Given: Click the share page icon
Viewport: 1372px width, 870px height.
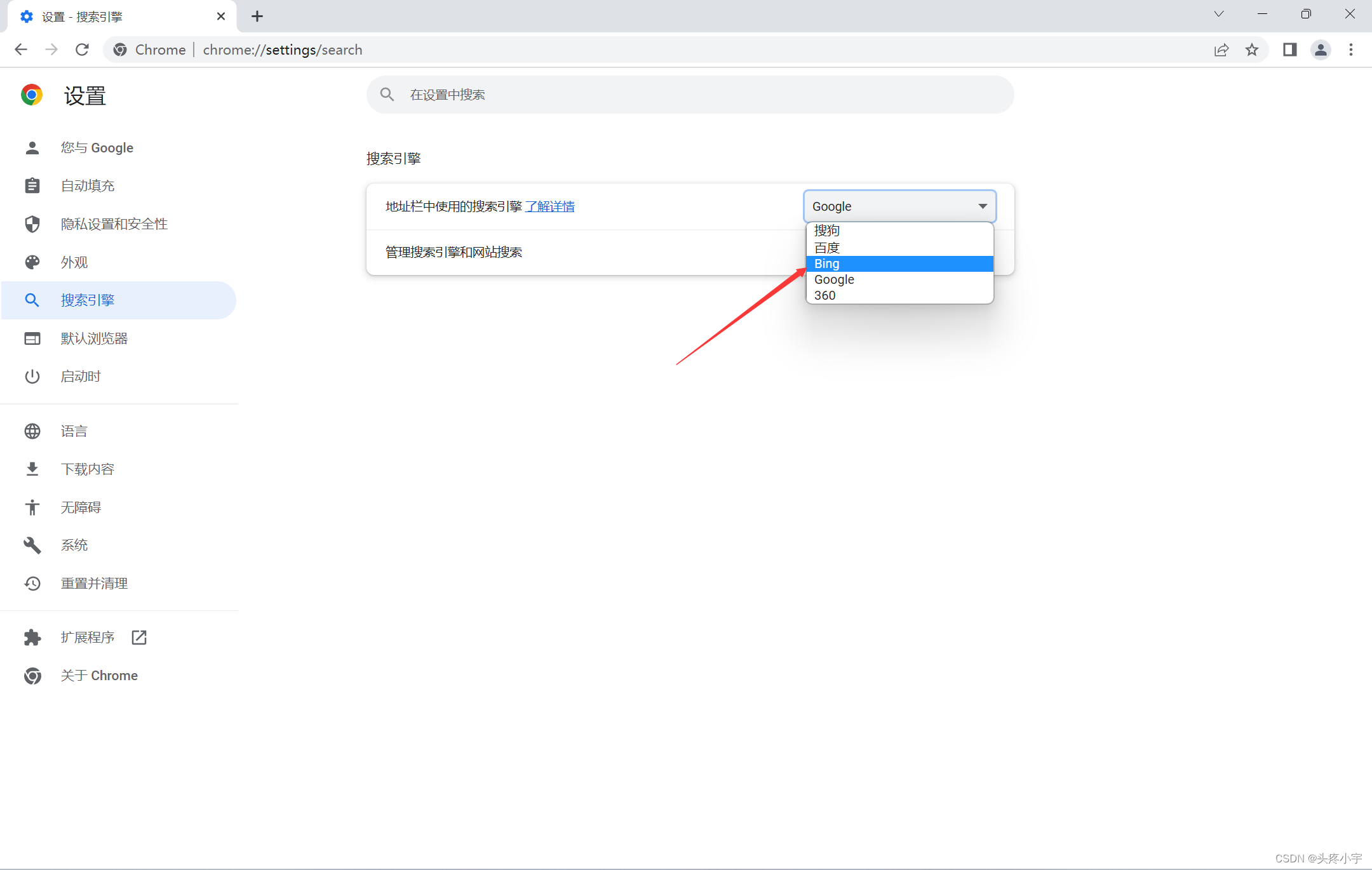Looking at the screenshot, I should click(x=1221, y=50).
